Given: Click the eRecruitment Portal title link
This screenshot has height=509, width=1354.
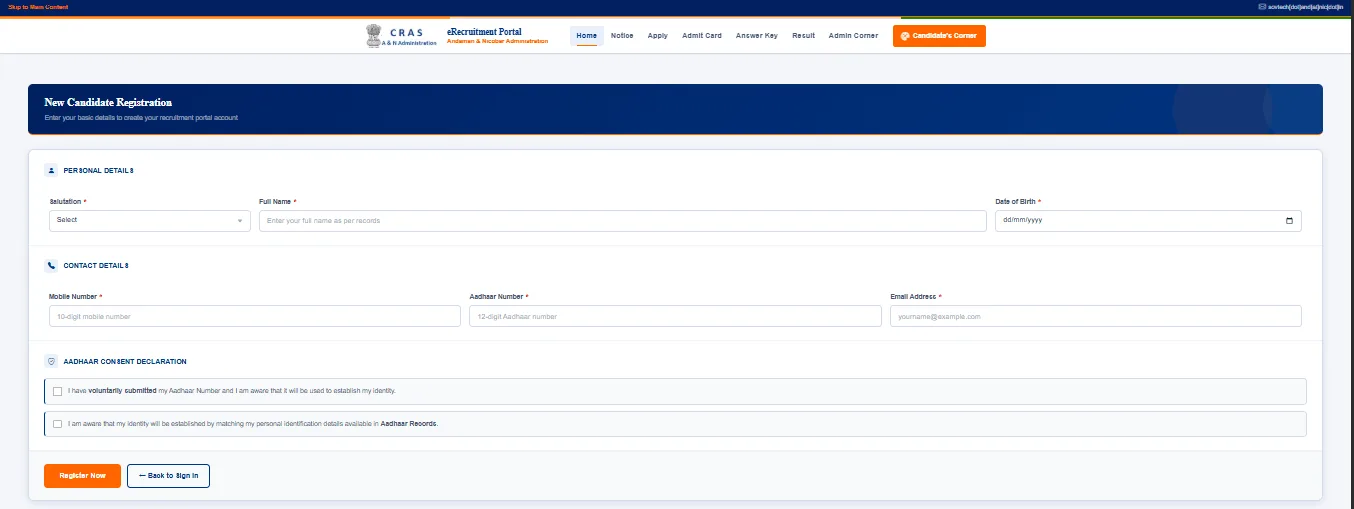Looking at the screenshot, I should tap(484, 32).
